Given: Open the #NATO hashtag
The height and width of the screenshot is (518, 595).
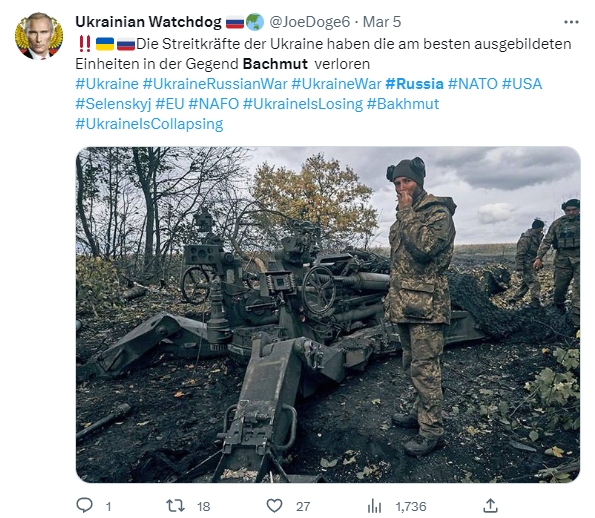Looking at the screenshot, I should tap(472, 84).
